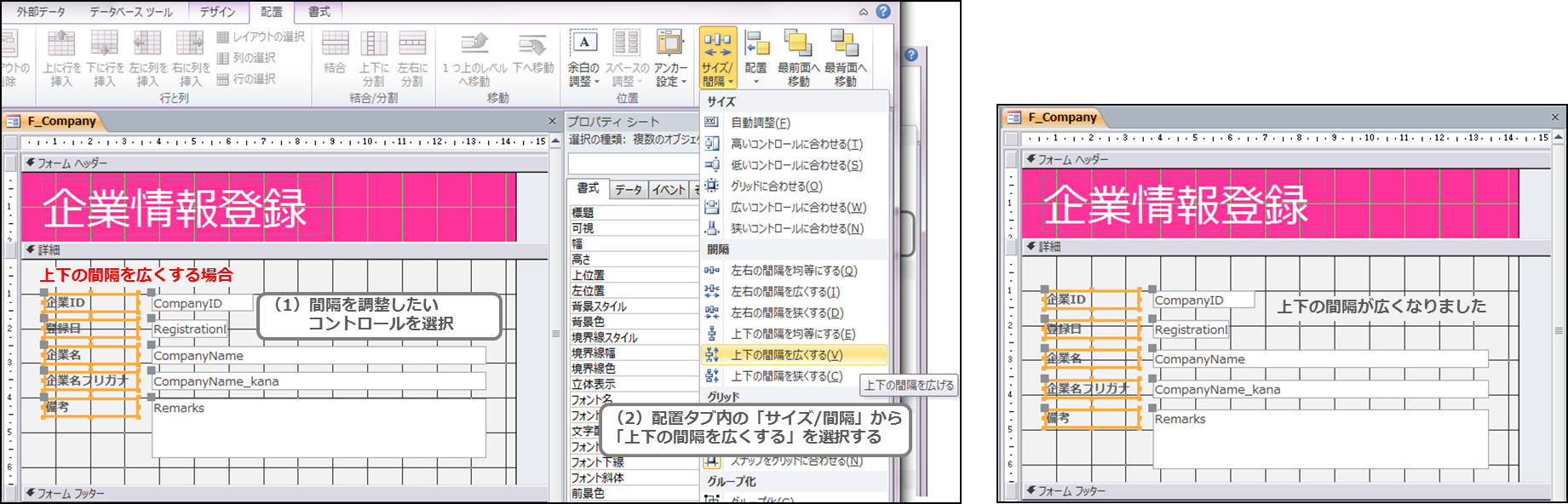Open the アンカー設定 dropdown
This screenshot has width=1568, height=504.
pyautogui.click(x=670, y=58)
